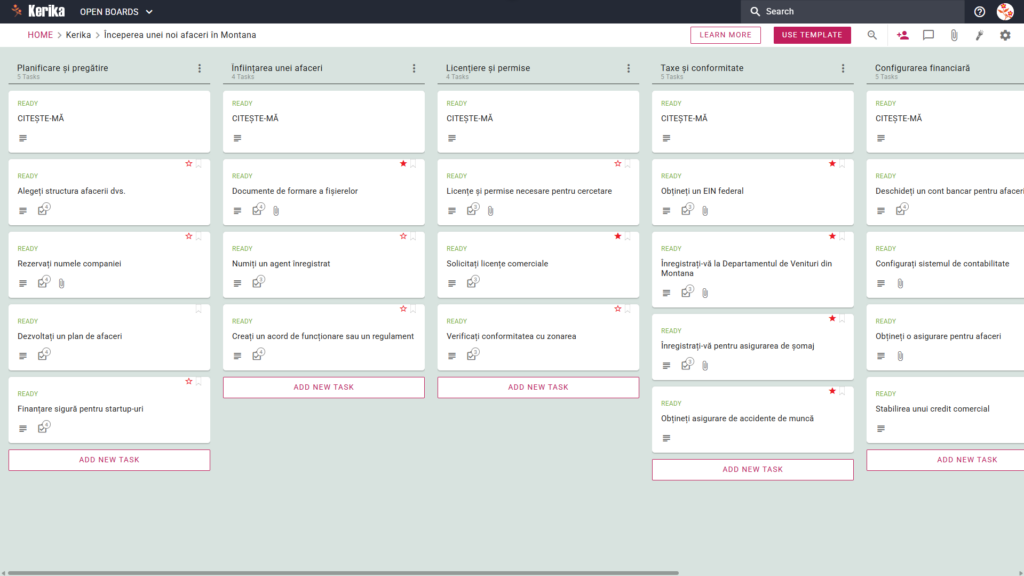Open checklist icon on Înregistrați-vă pentru asigurarea de șomaj
The height and width of the screenshot is (576, 1024).
pos(686,364)
